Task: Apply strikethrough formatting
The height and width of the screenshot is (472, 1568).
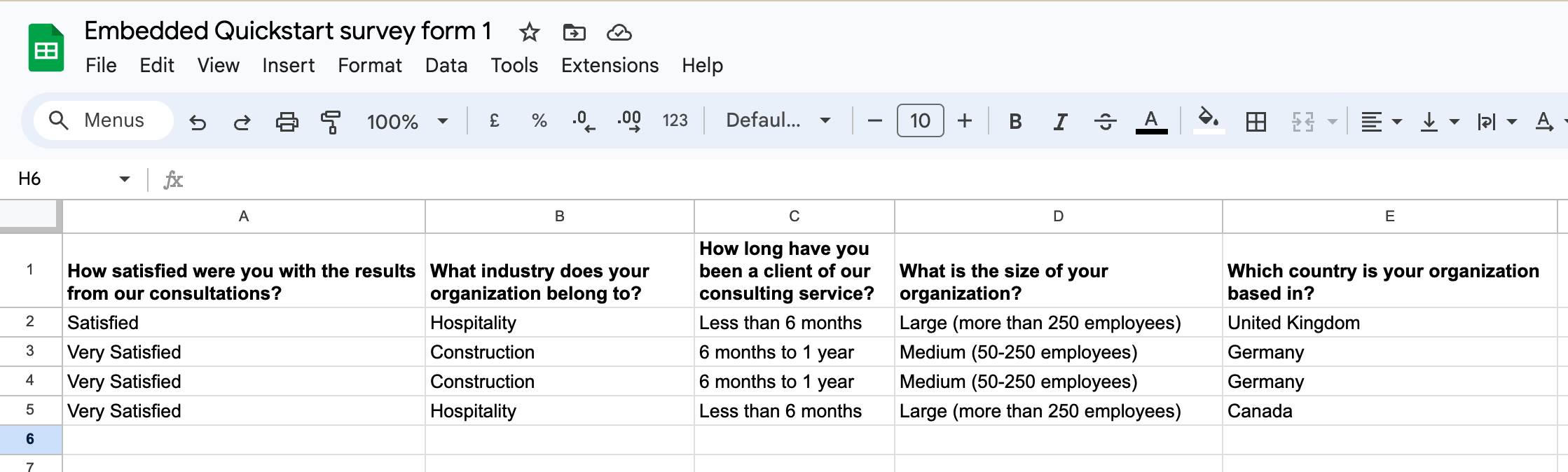Action: point(1105,120)
